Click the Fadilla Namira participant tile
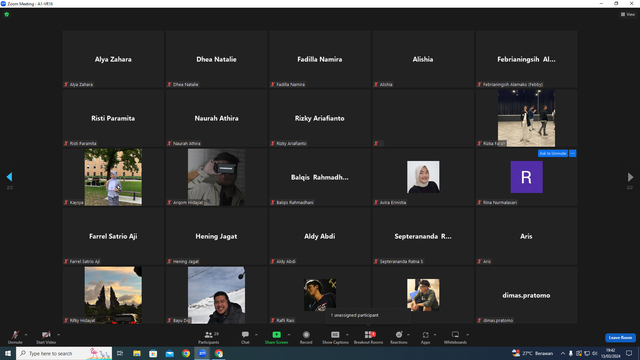Image resolution: width=640 pixels, height=360 pixels. coord(320,59)
